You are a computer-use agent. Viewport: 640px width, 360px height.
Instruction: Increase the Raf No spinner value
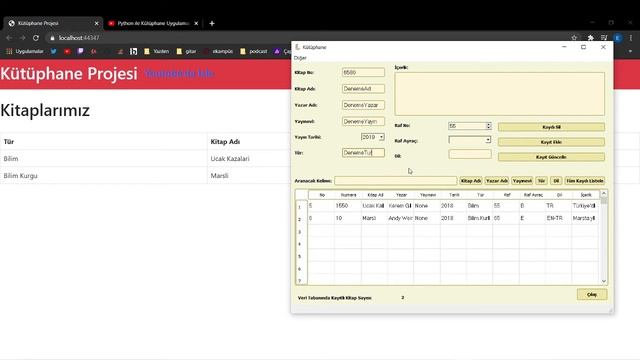[488, 124]
